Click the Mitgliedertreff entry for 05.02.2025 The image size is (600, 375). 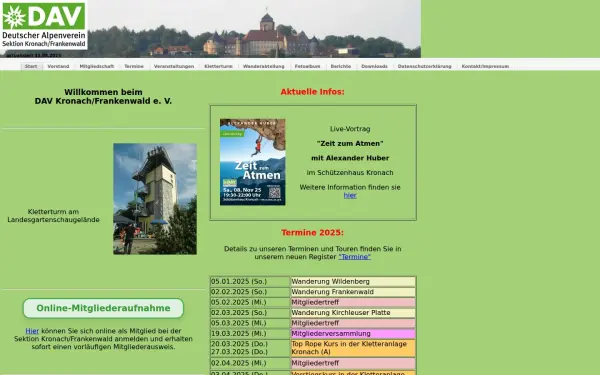pyautogui.click(x=353, y=302)
